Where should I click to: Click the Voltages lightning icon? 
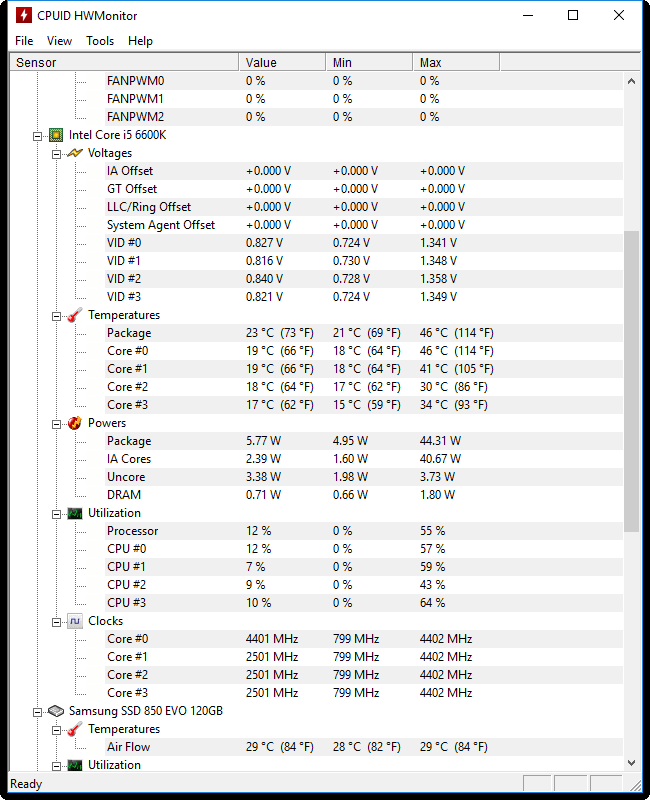pos(74,153)
